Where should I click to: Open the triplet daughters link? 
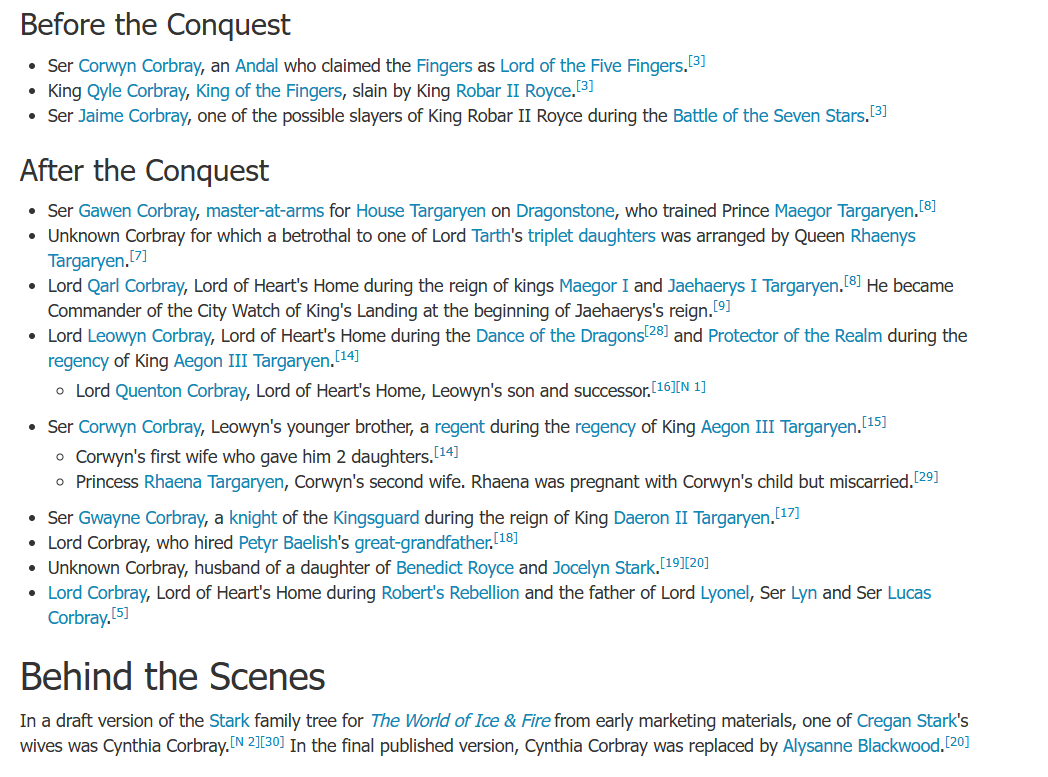tap(592, 237)
